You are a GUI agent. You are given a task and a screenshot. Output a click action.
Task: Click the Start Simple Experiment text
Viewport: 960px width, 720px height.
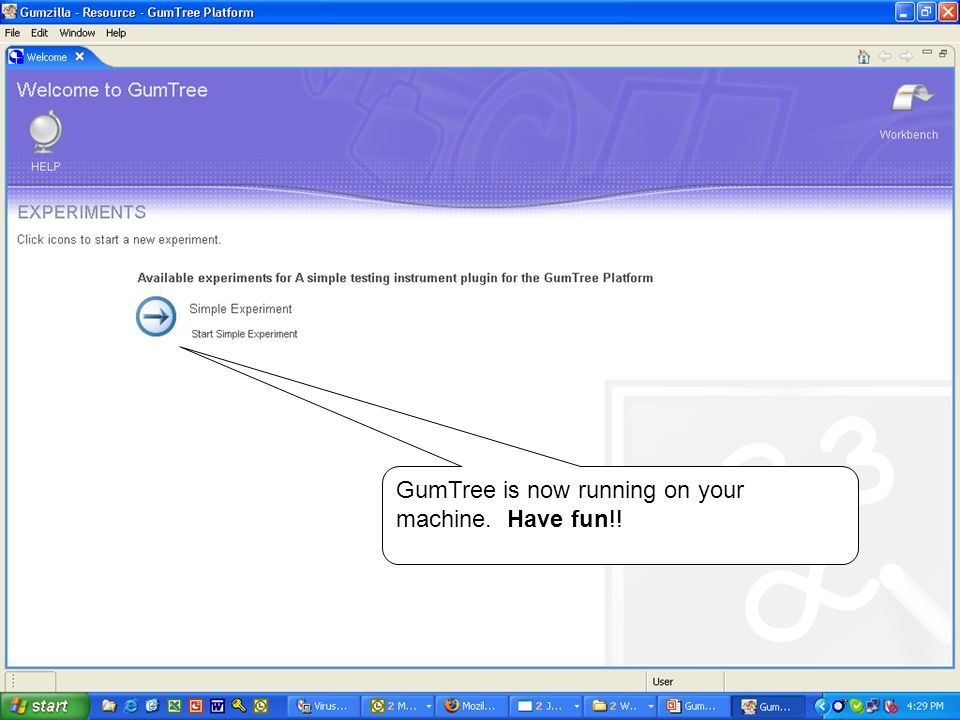[x=244, y=334]
